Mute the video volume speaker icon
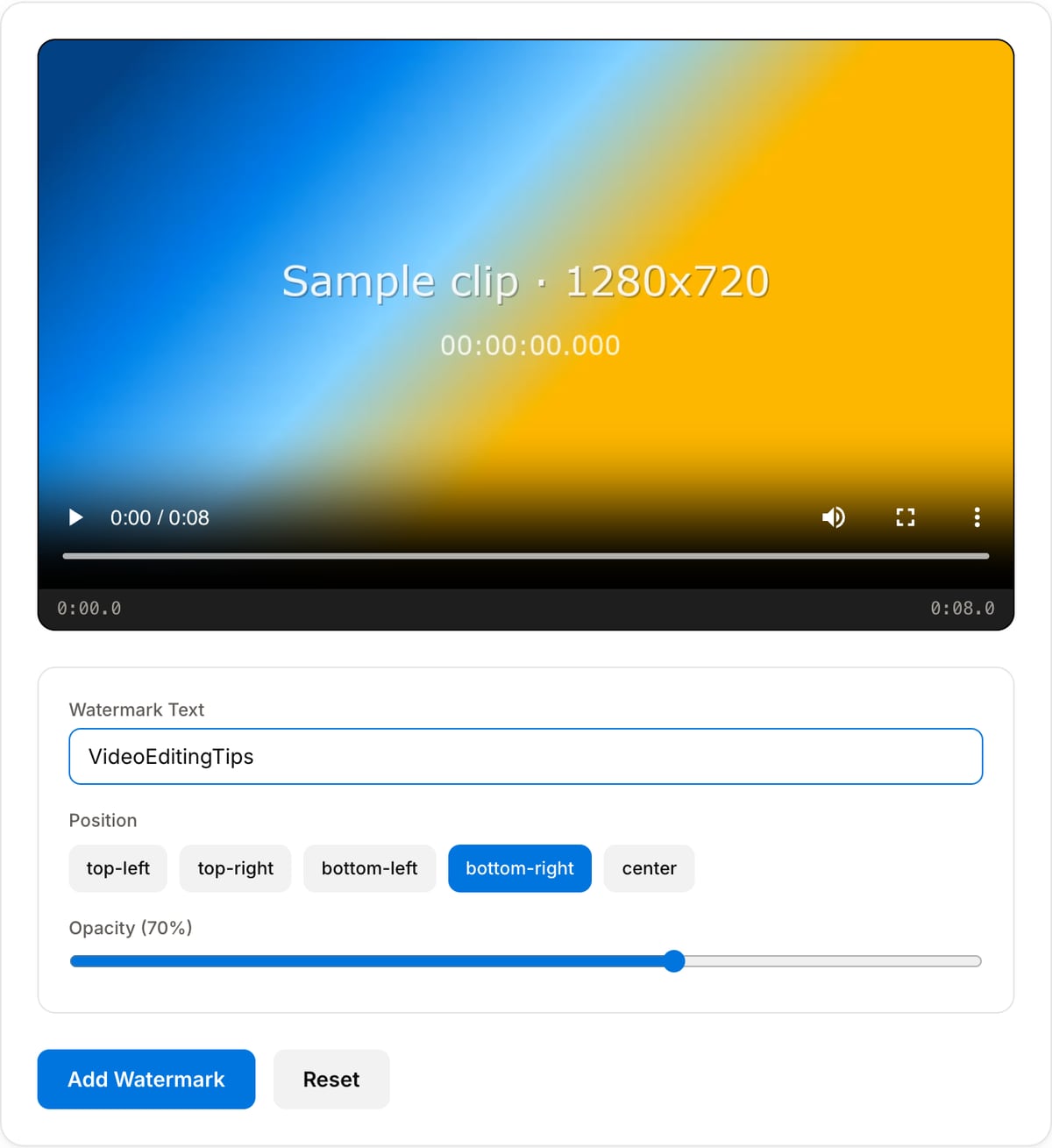Screen dimensions: 1052x1148 tap(834, 517)
